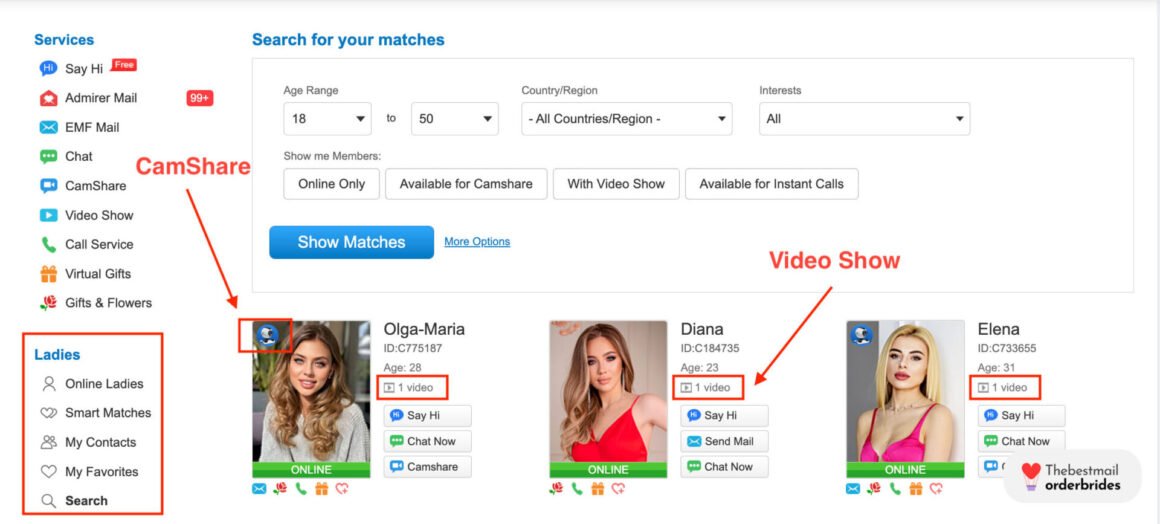Viewport: 1160px width, 524px height.
Task: Open the Admirer Mail envelope icon
Action: tap(48, 98)
